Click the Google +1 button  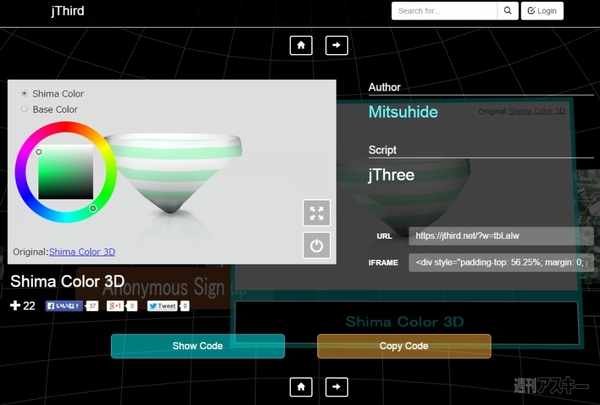(x=116, y=306)
